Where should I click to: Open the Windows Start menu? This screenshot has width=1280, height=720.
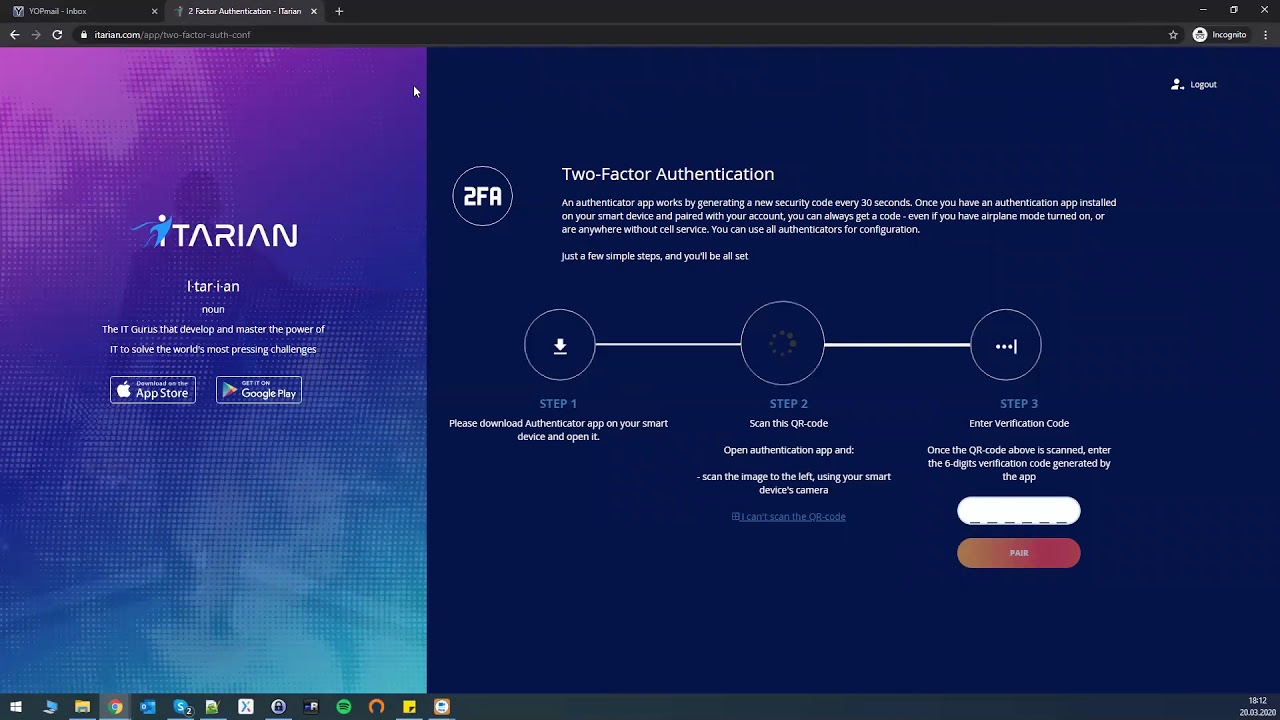point(16,707)
